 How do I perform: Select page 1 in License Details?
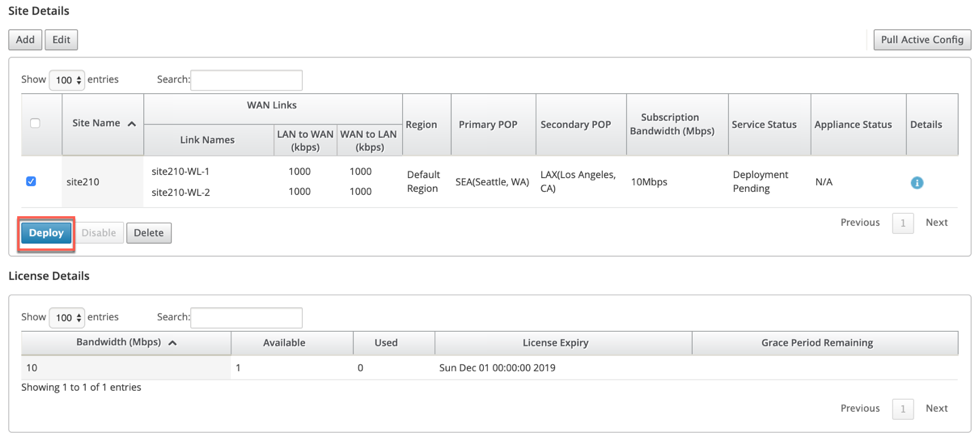(903, 409)
